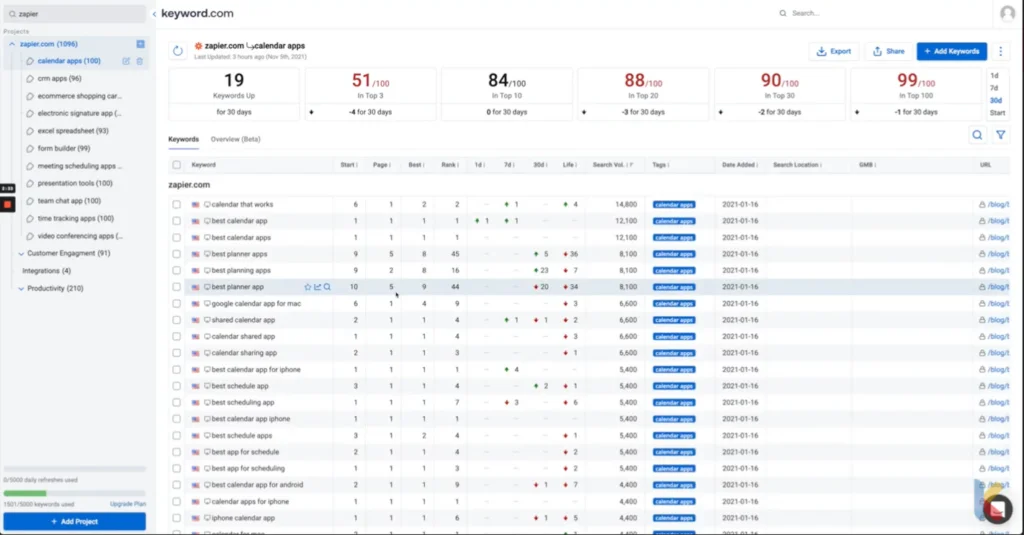1024x535 pixels.
Task: Check the box for best app for schedule
Action: pyautogui.click(x=176, y=452)
